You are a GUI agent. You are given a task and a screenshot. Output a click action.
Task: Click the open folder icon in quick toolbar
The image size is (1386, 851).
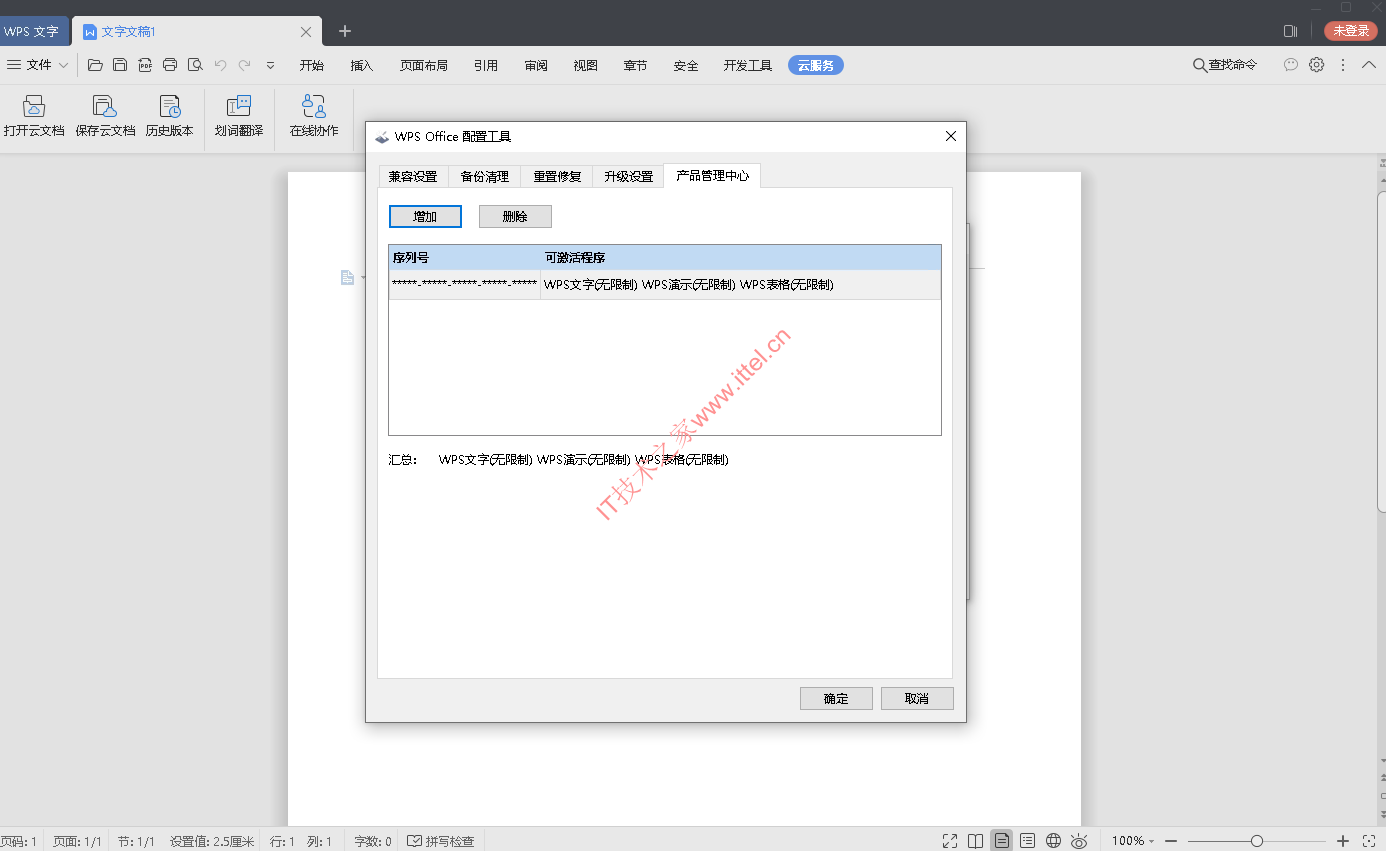95,65
